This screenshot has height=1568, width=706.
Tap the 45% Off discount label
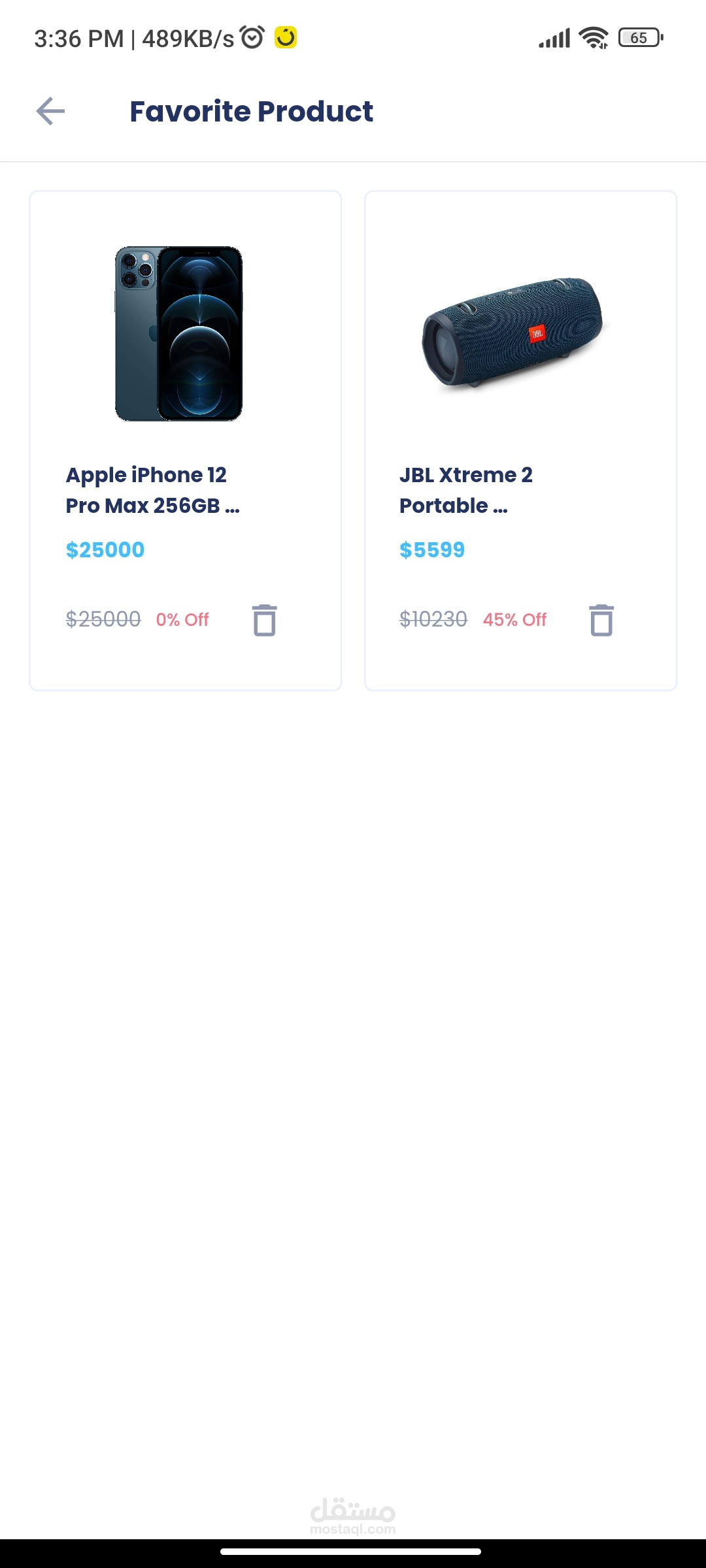(x=514, y=619)
